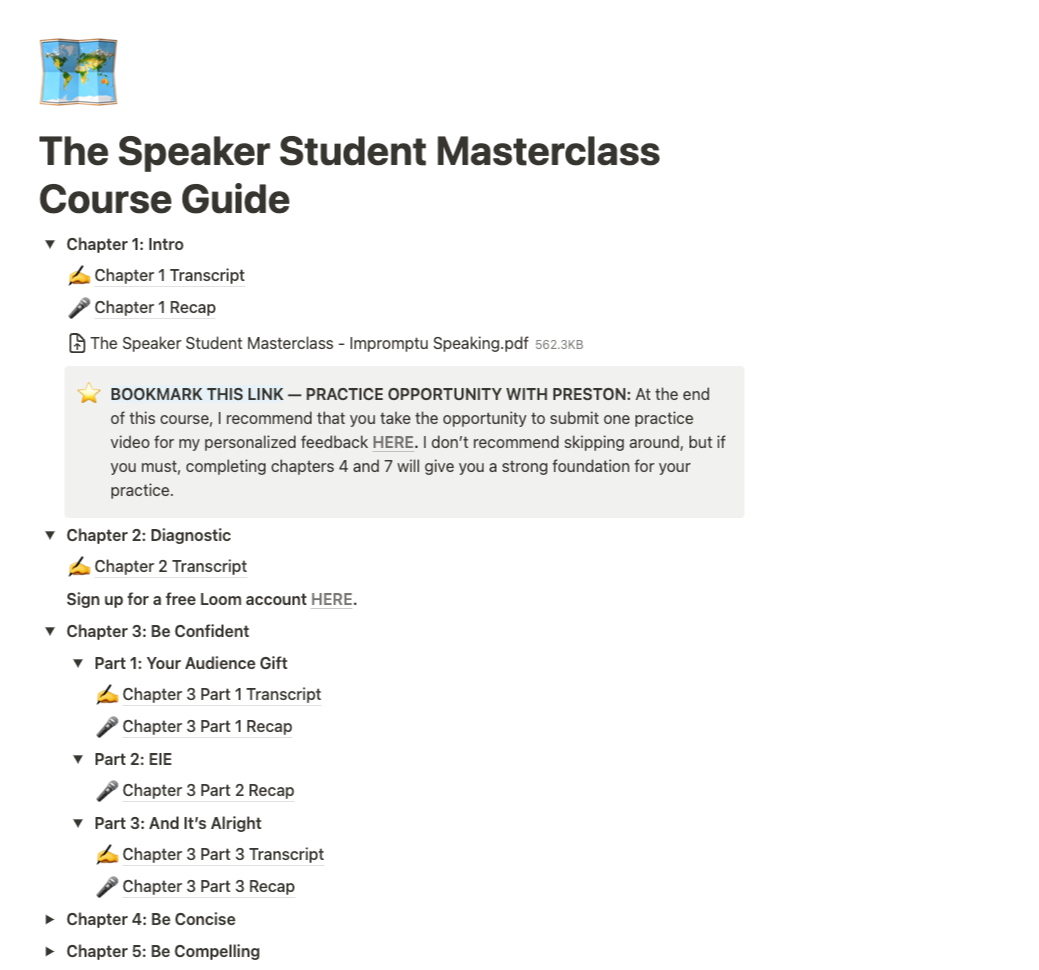Image resolution: width=1039 pixels, height=970 pixels.
Task: Click the microphone icon beside Chapter 1 Recap
Action: pyautogui.click(x=79, y=308)
